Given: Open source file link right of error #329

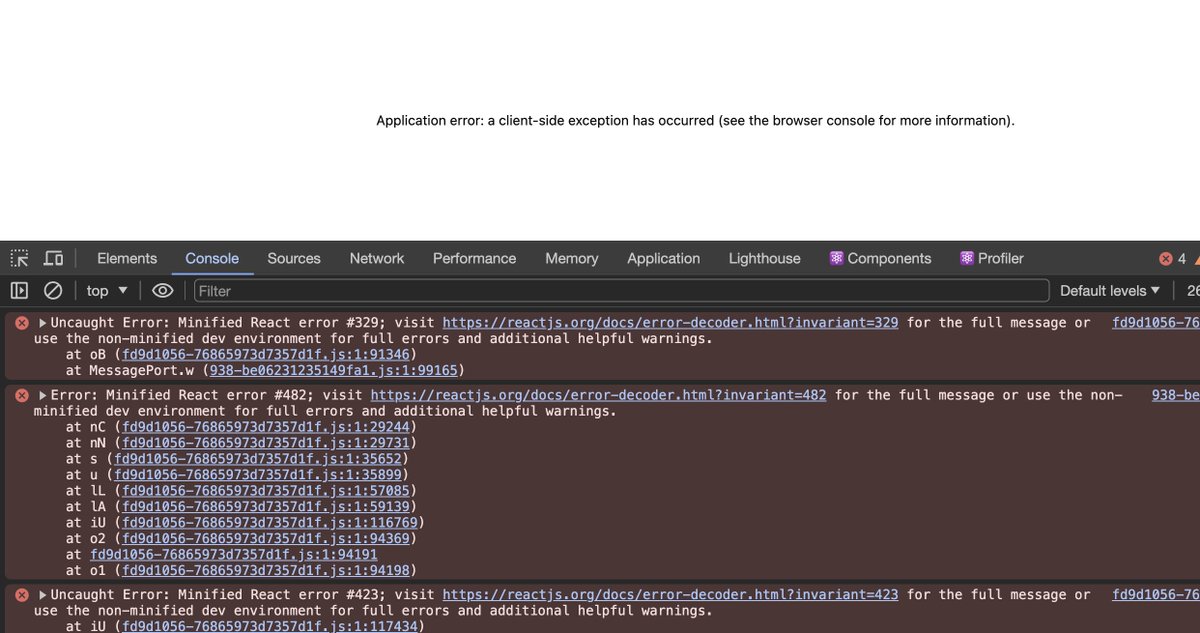Looking at the screenshot, I should click(1156, 323).
